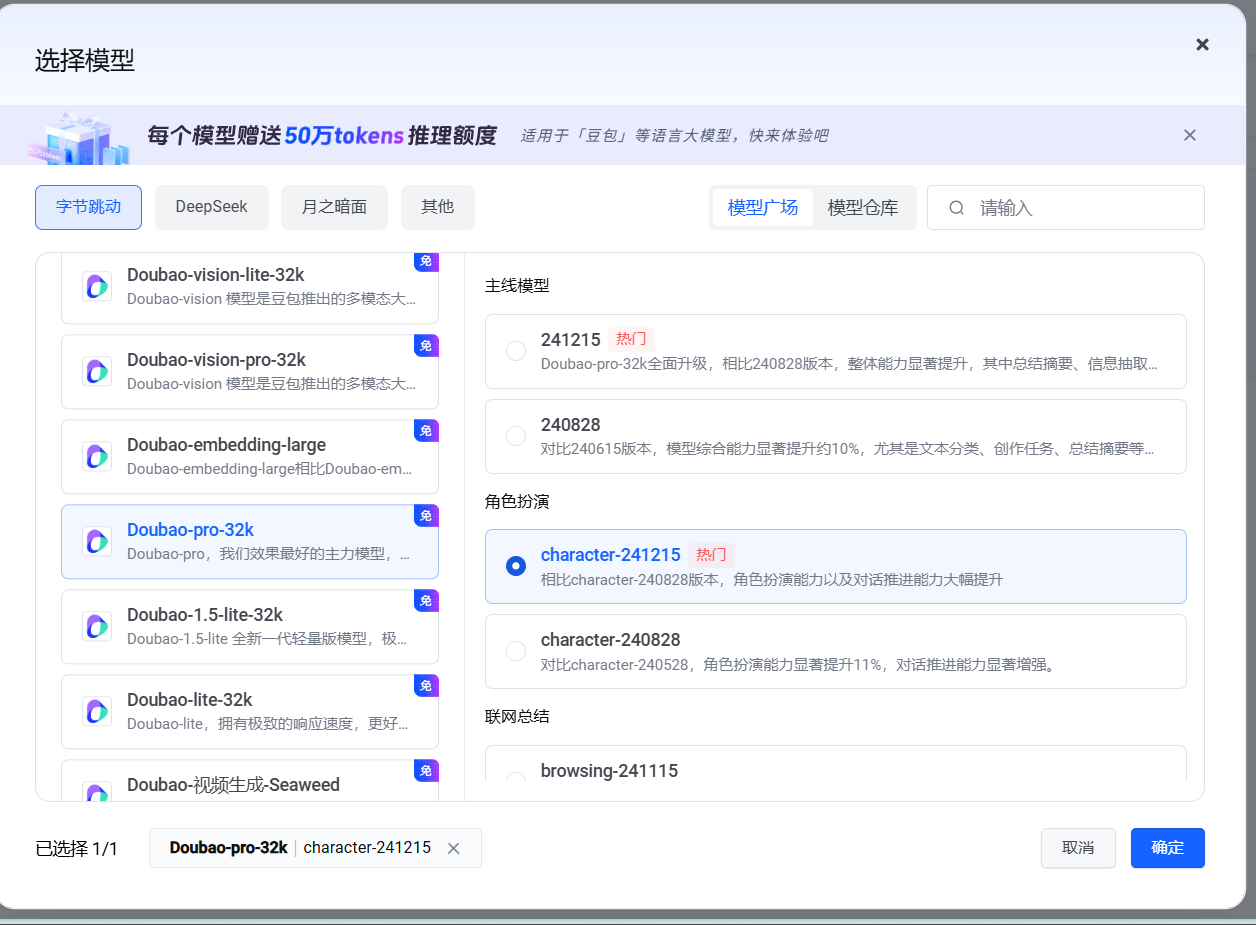This screenshot has width=1256, height=925.
Task: Select the Doubao-lite-32k model name
Action: 190,700
